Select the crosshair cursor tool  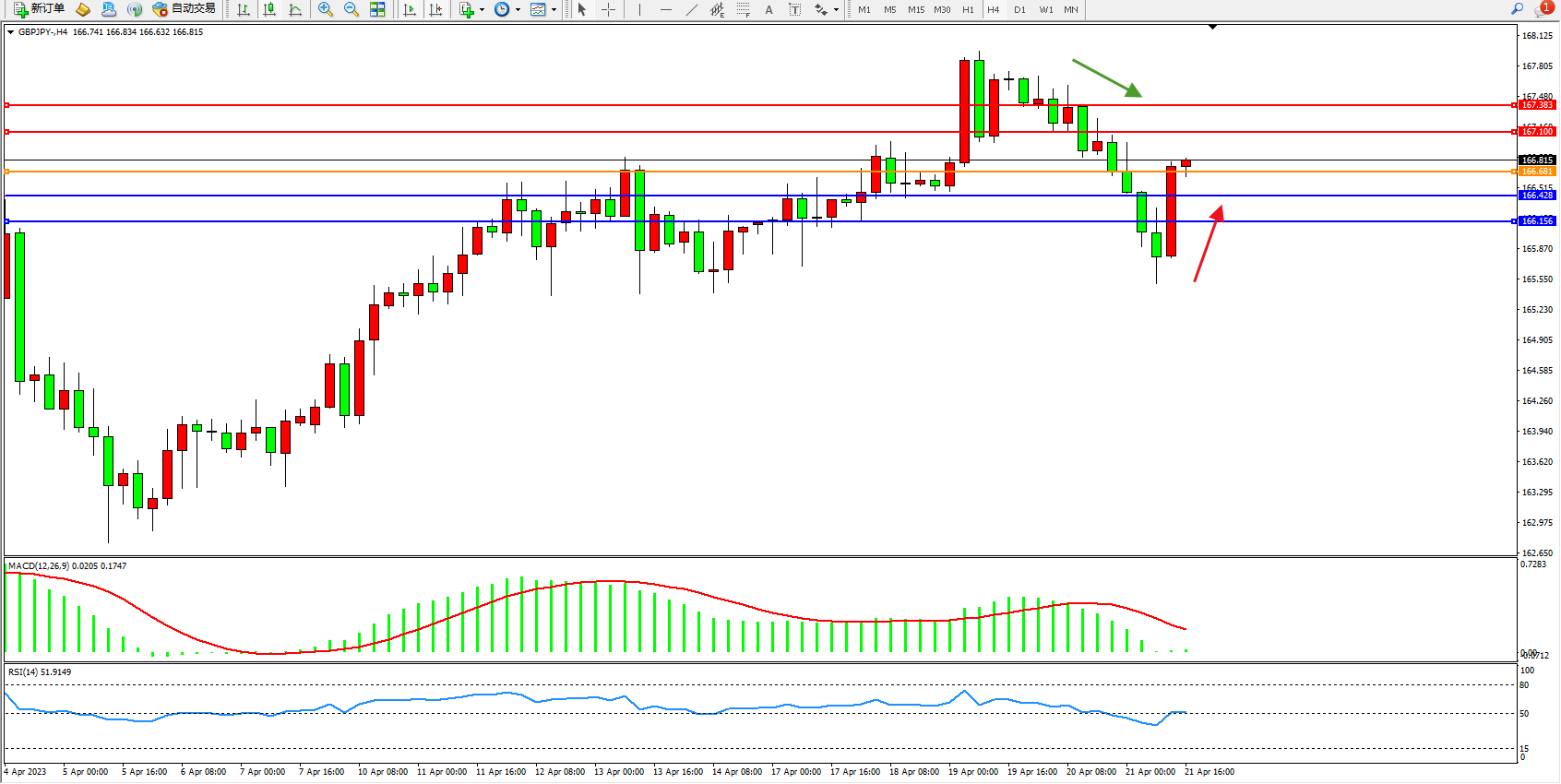(x=609, y=9)
